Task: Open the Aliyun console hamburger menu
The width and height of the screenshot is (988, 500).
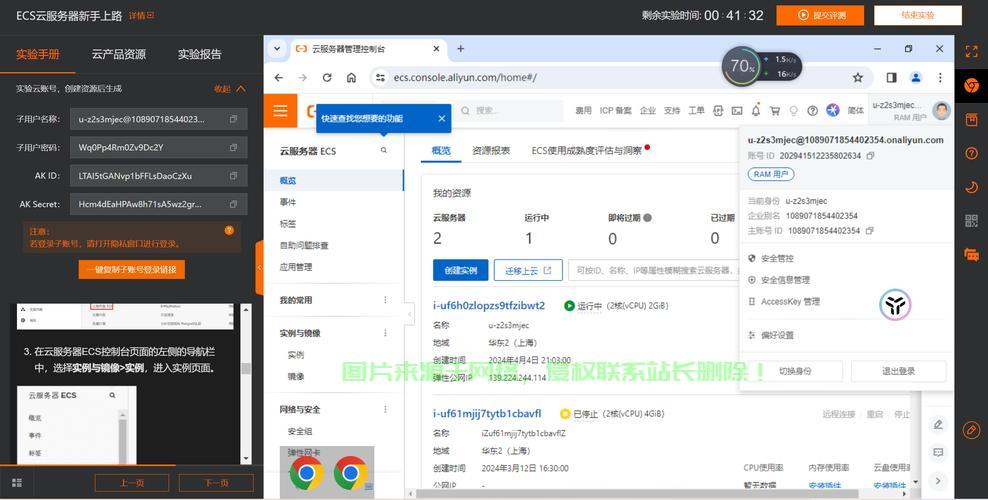Action: pyautogui.click(x=280, y=111)
